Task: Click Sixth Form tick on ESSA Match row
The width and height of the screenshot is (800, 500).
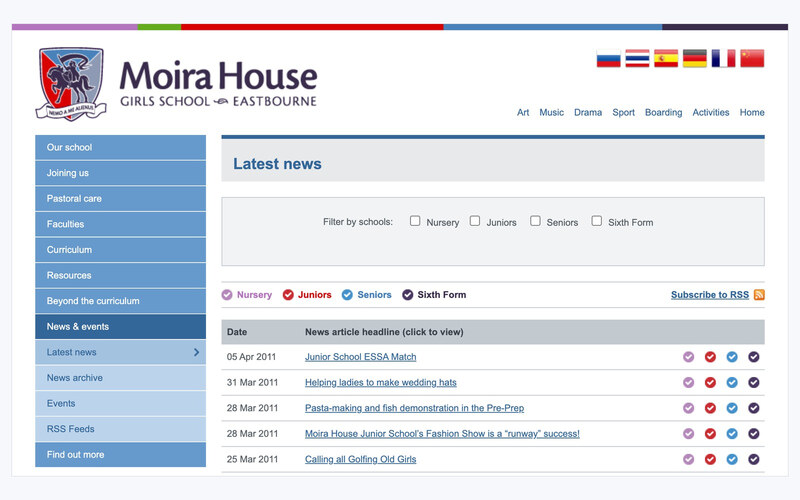Action: [754, 357]
